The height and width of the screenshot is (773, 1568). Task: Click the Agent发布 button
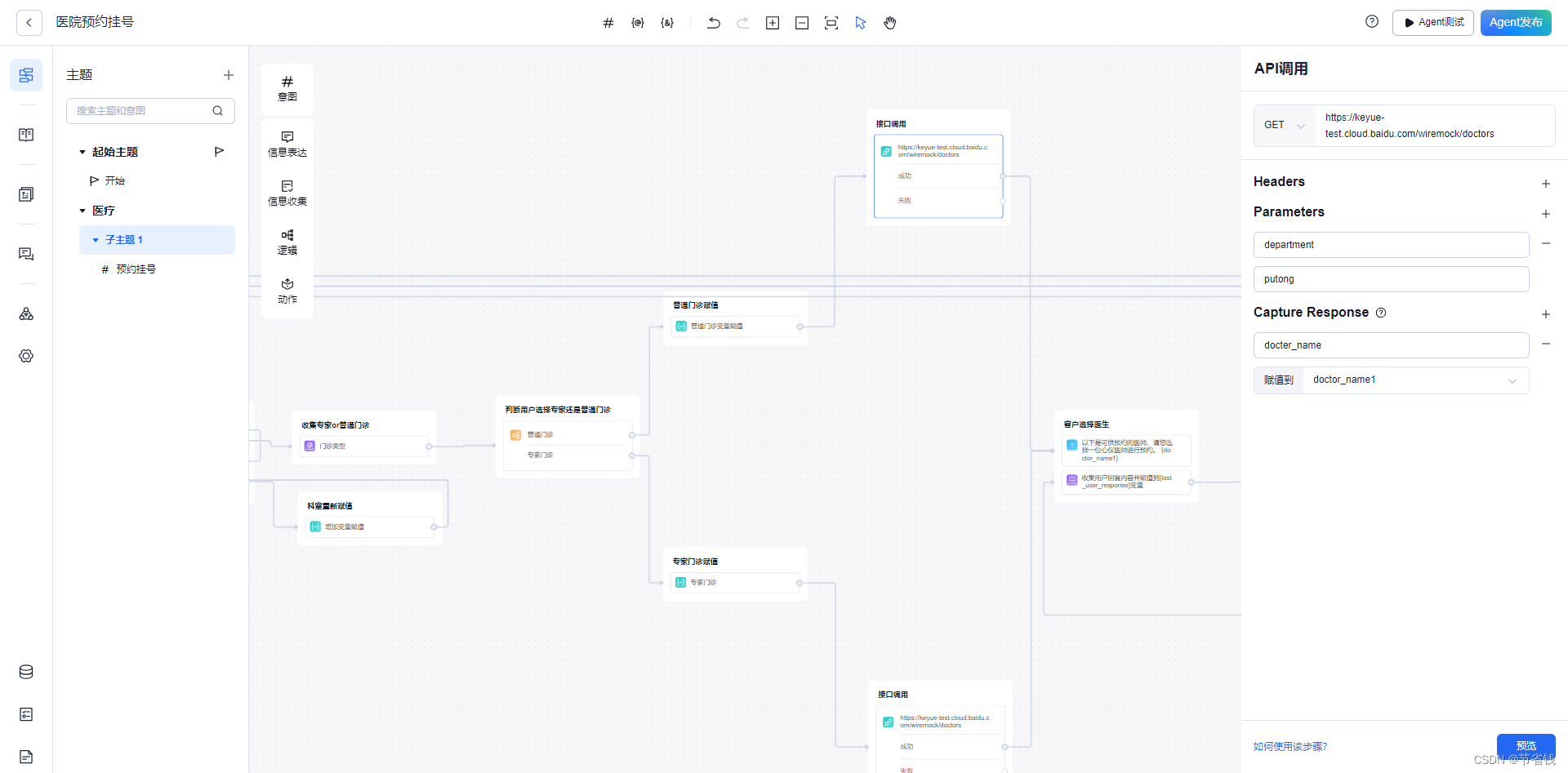(x=1516, y=23)
